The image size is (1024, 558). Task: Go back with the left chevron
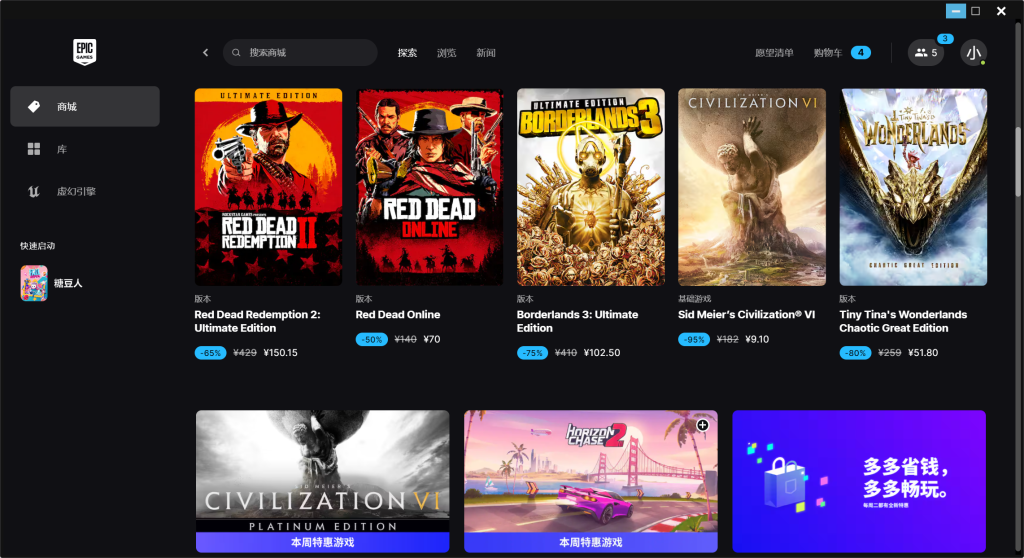point(206,52)
